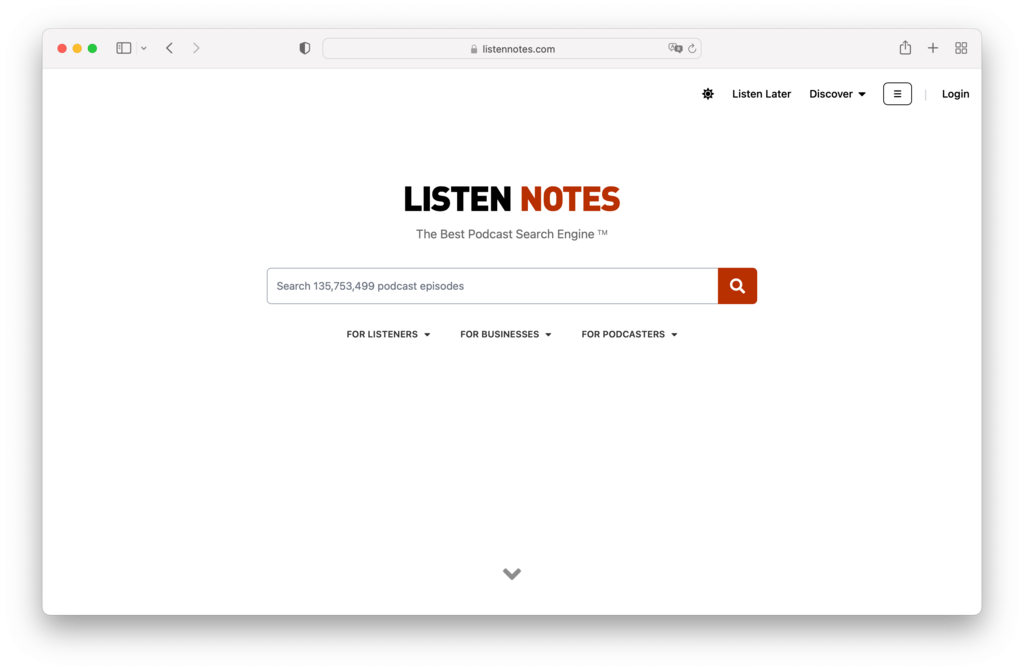Click the translate page icon in address bar
Screen dimensions: 1024x671
[675, 48]
